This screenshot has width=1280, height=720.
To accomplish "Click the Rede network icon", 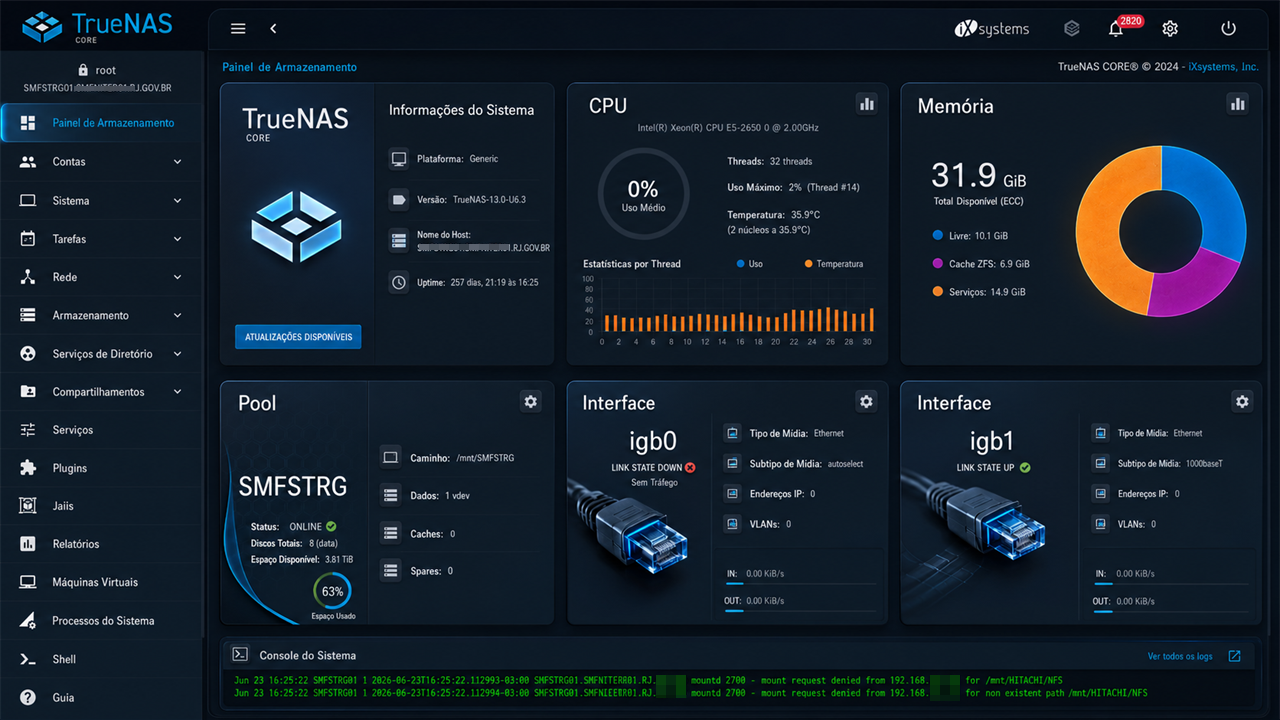I will pos(28,277).
